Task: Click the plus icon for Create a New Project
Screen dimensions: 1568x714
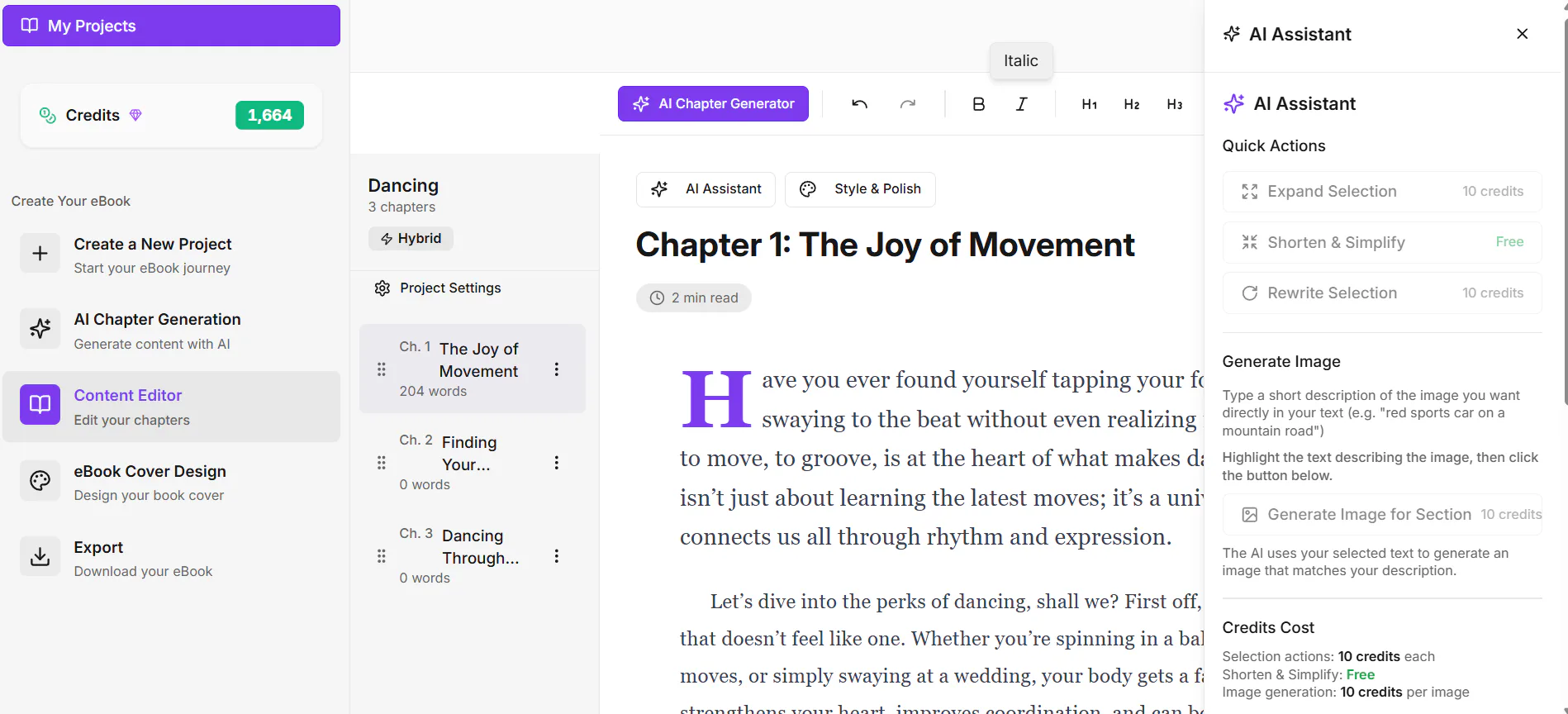Action: pos(40,254)
